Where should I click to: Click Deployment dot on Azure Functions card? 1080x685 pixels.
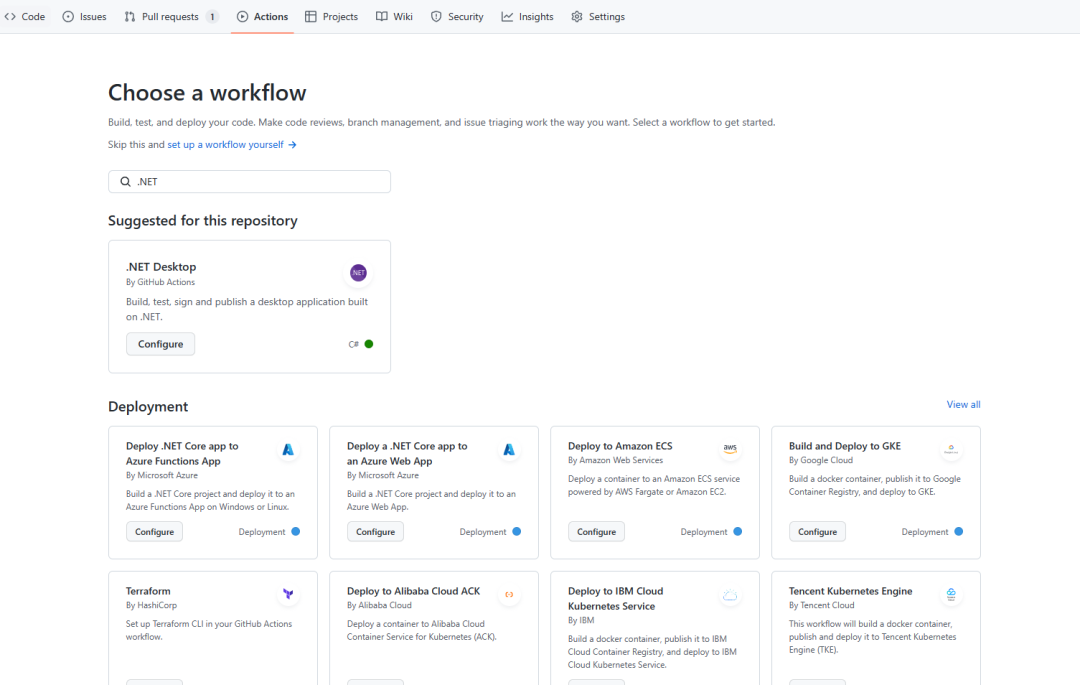pyautogui.click(x=295, y=531)
